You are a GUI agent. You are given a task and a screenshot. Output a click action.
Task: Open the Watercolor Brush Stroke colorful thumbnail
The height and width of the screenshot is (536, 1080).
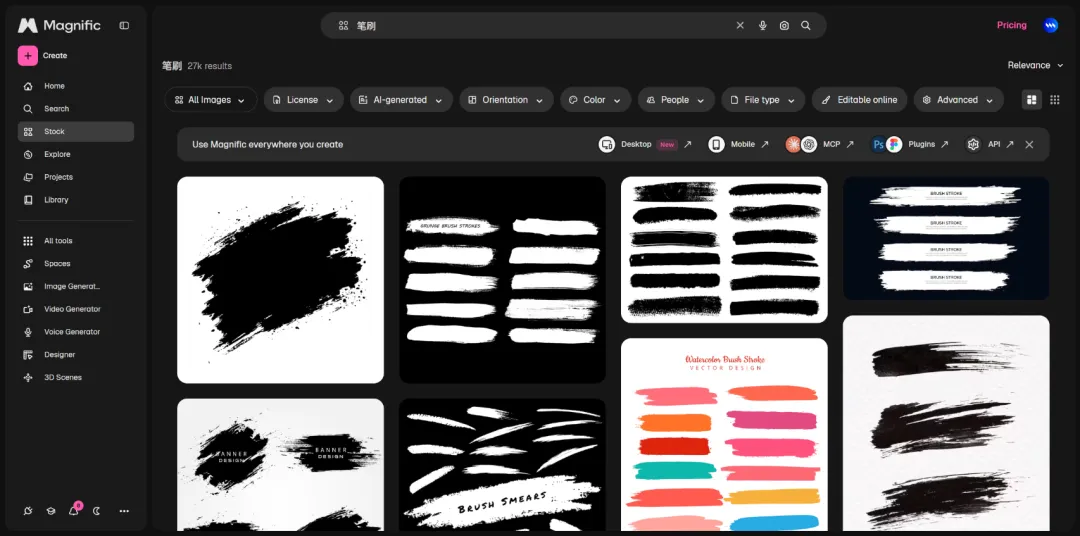[x=724, y=435]
